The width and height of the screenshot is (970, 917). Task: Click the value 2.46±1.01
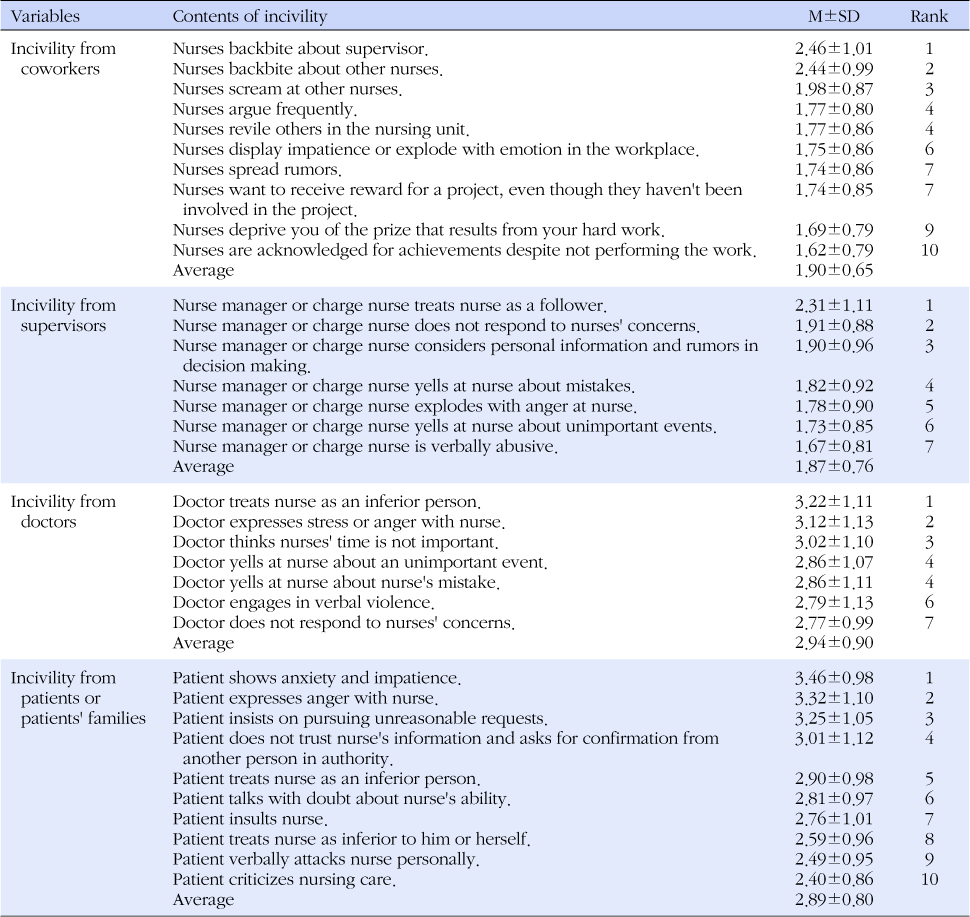coord(834,49)
